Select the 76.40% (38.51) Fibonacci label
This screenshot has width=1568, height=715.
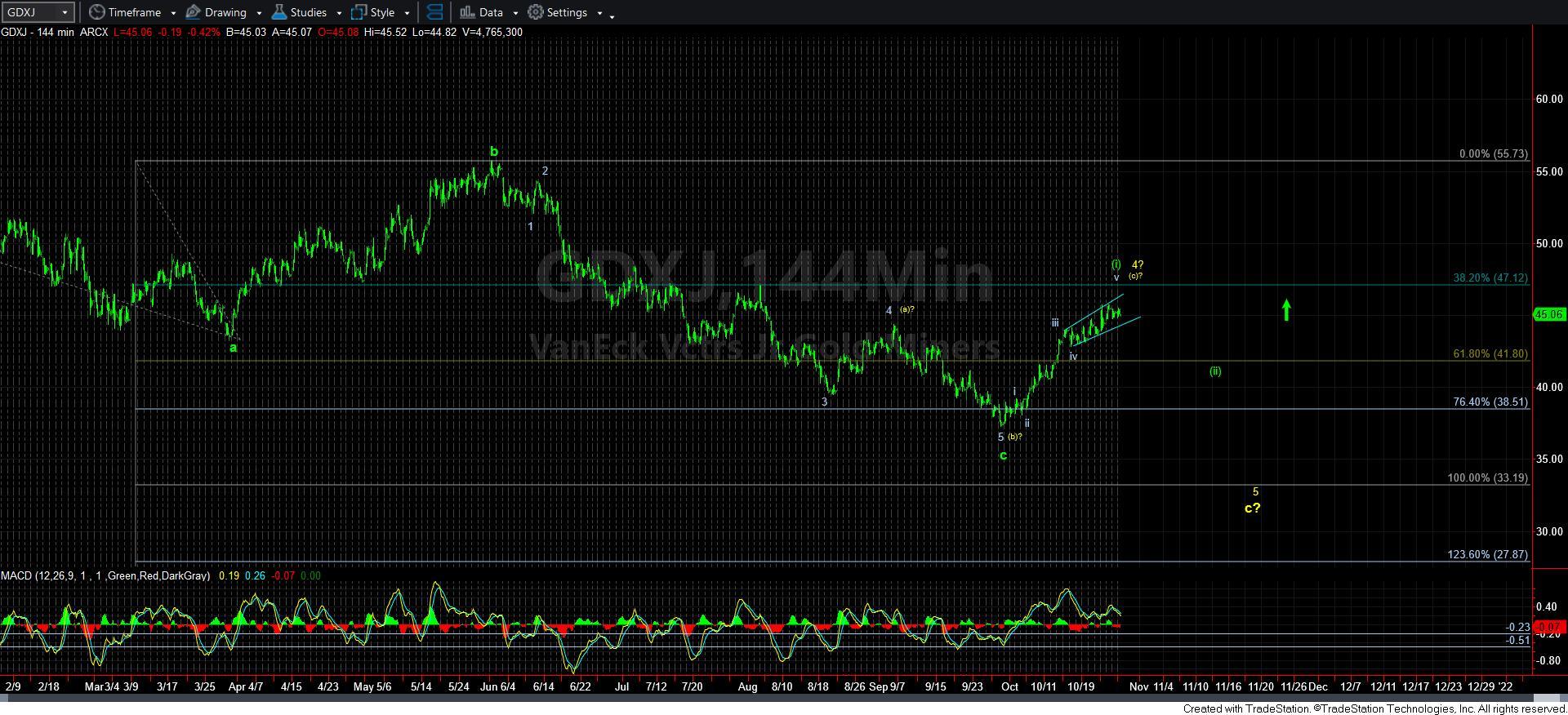pos(1490,402)
